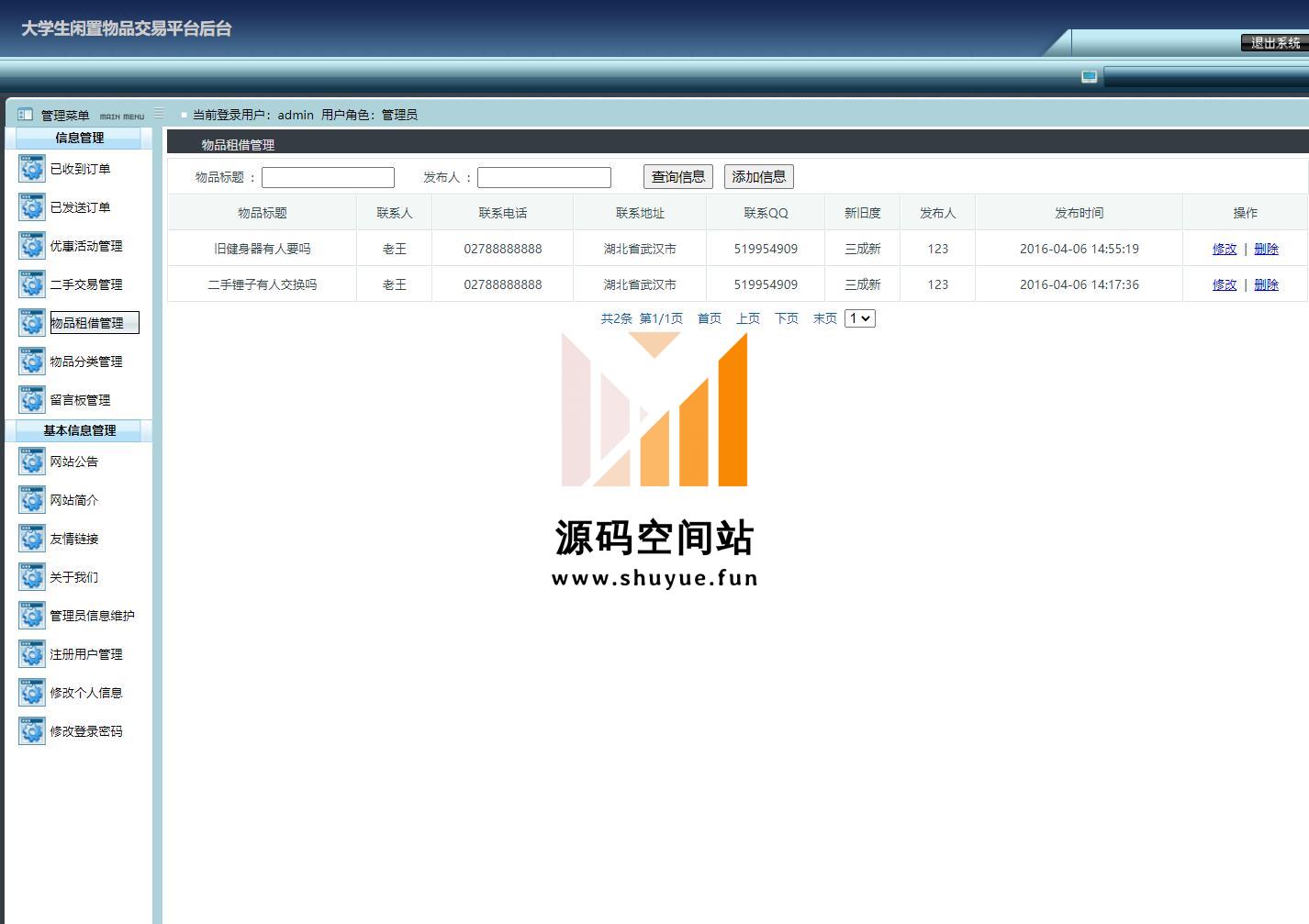Click the gear icon beside 修改个人信息
Image resolution: width=1309 pixels, height=924 pixels.
click(32, 693)
